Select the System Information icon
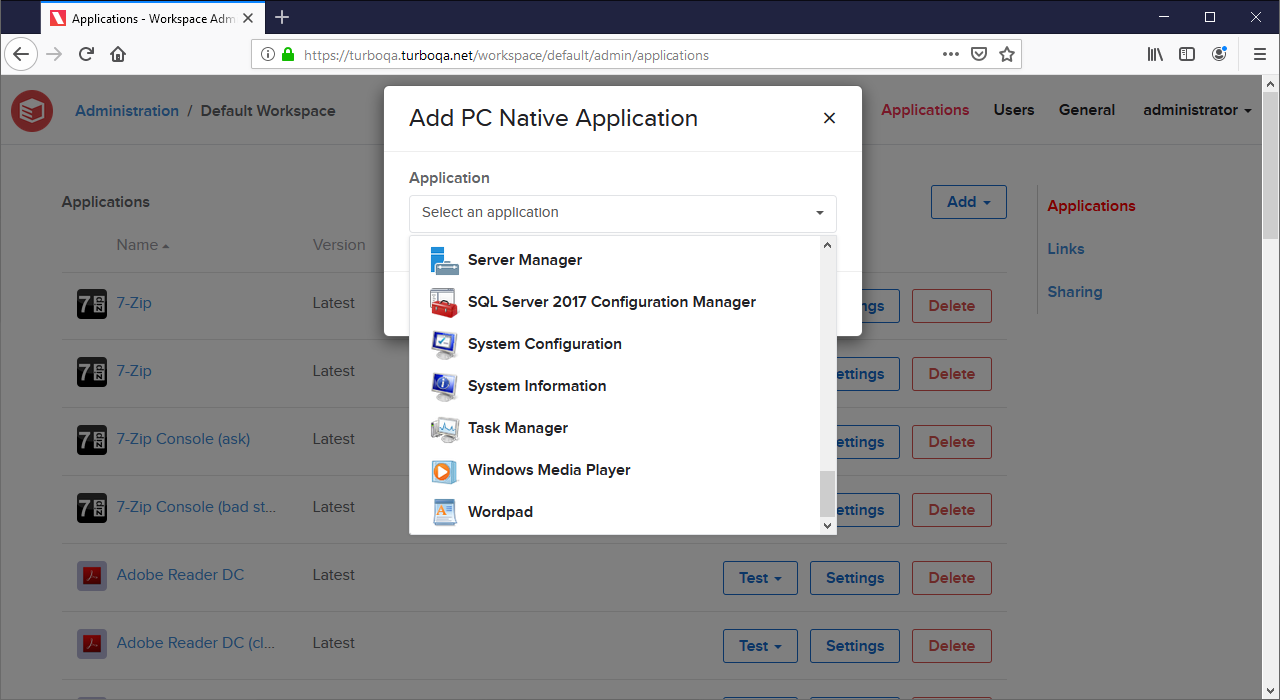1280x700 pixels. coord(444,386)
